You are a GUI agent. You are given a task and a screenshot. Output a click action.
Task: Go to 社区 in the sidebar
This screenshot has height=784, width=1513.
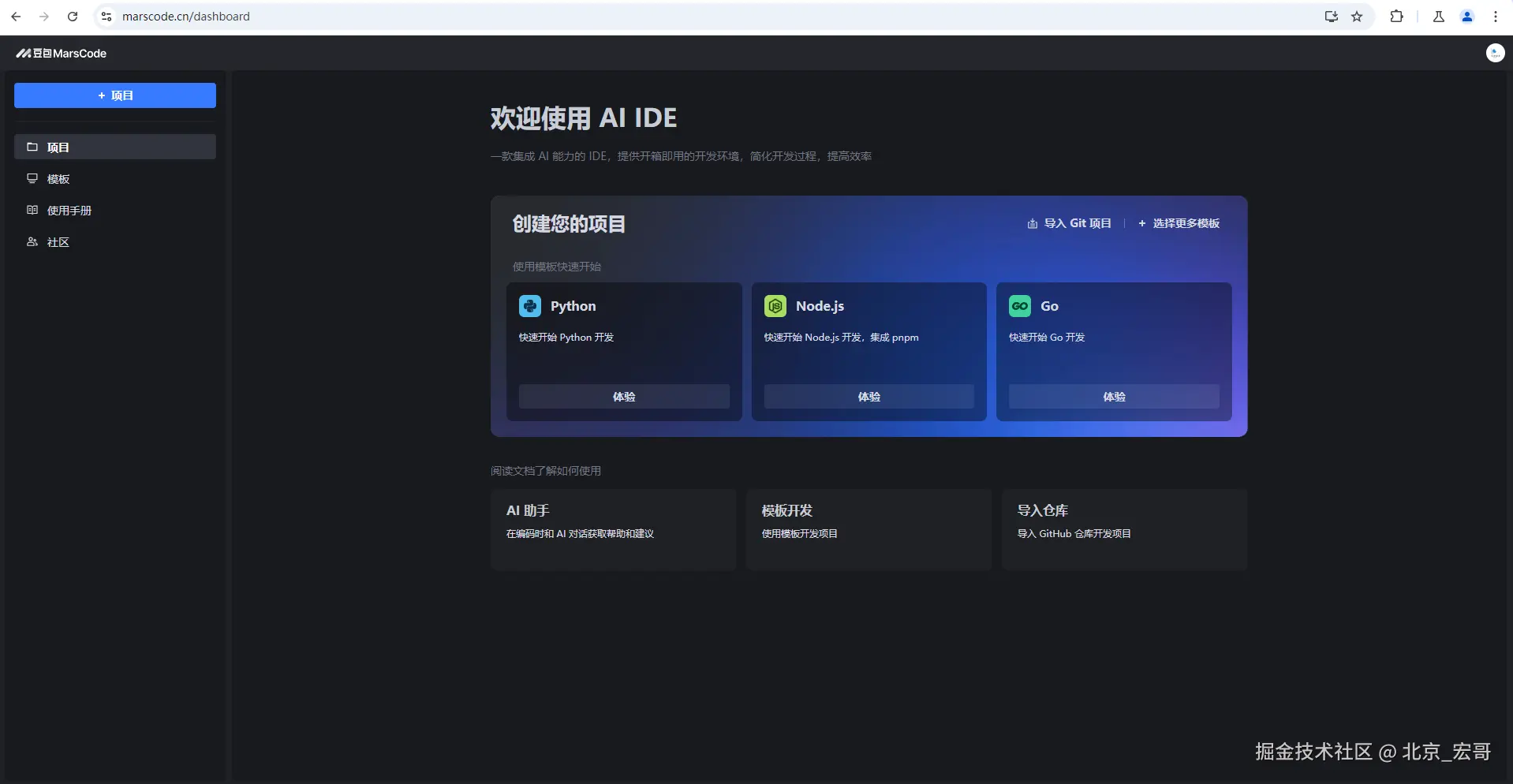[x=115, y=242]
